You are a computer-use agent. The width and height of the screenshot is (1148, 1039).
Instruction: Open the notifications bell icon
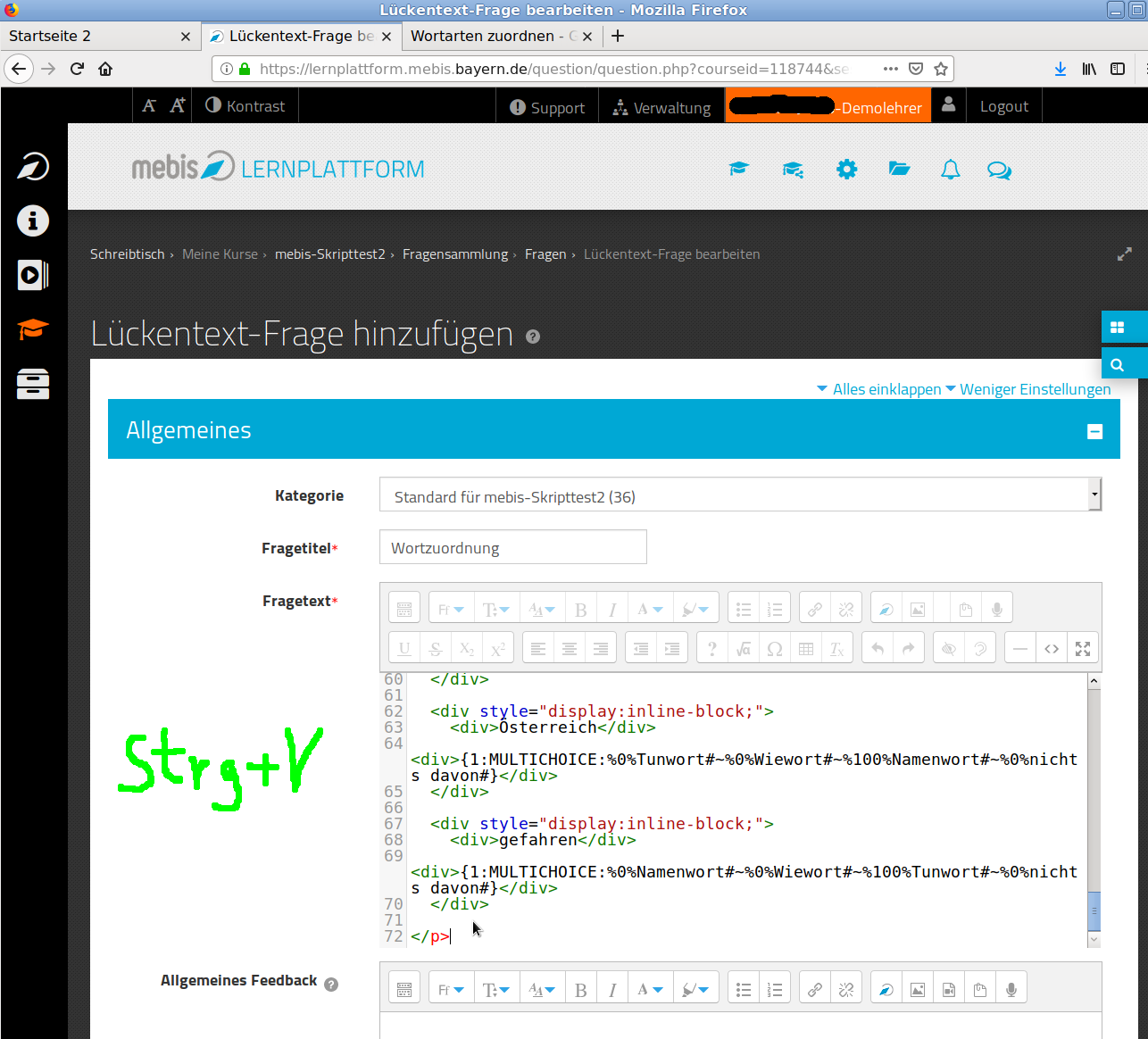pos(951,170)
